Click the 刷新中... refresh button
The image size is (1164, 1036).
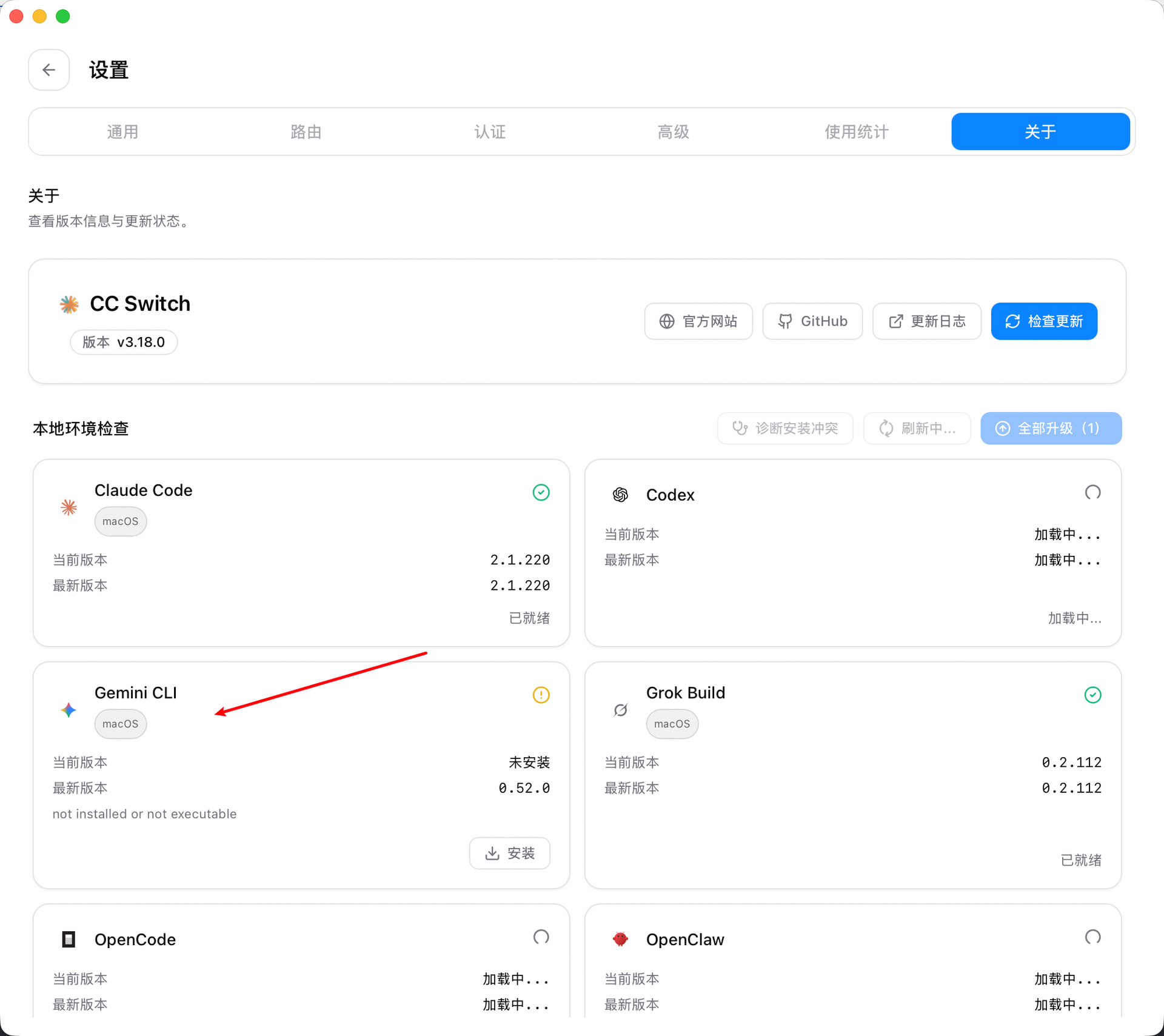click(x=917, y=429)
